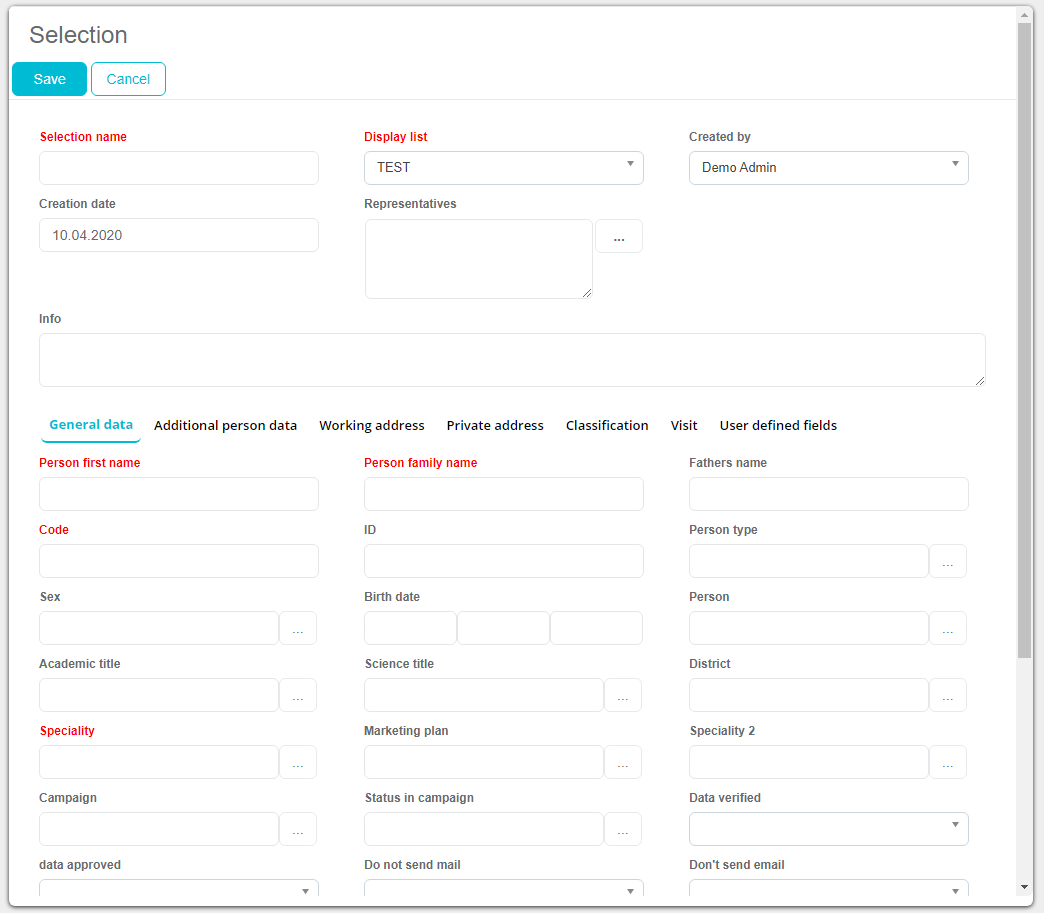Focus the Selection name input field

tap(179, 168)
